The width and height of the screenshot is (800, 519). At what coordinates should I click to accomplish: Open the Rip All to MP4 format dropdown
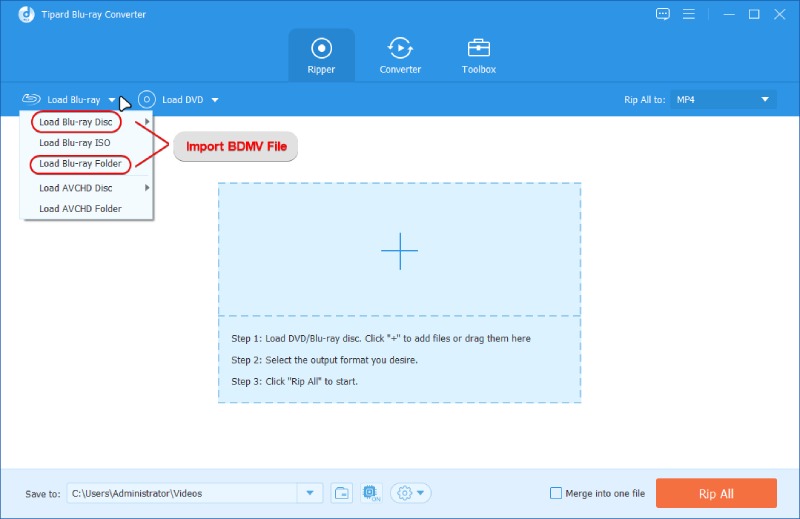(x=723, y=100)
